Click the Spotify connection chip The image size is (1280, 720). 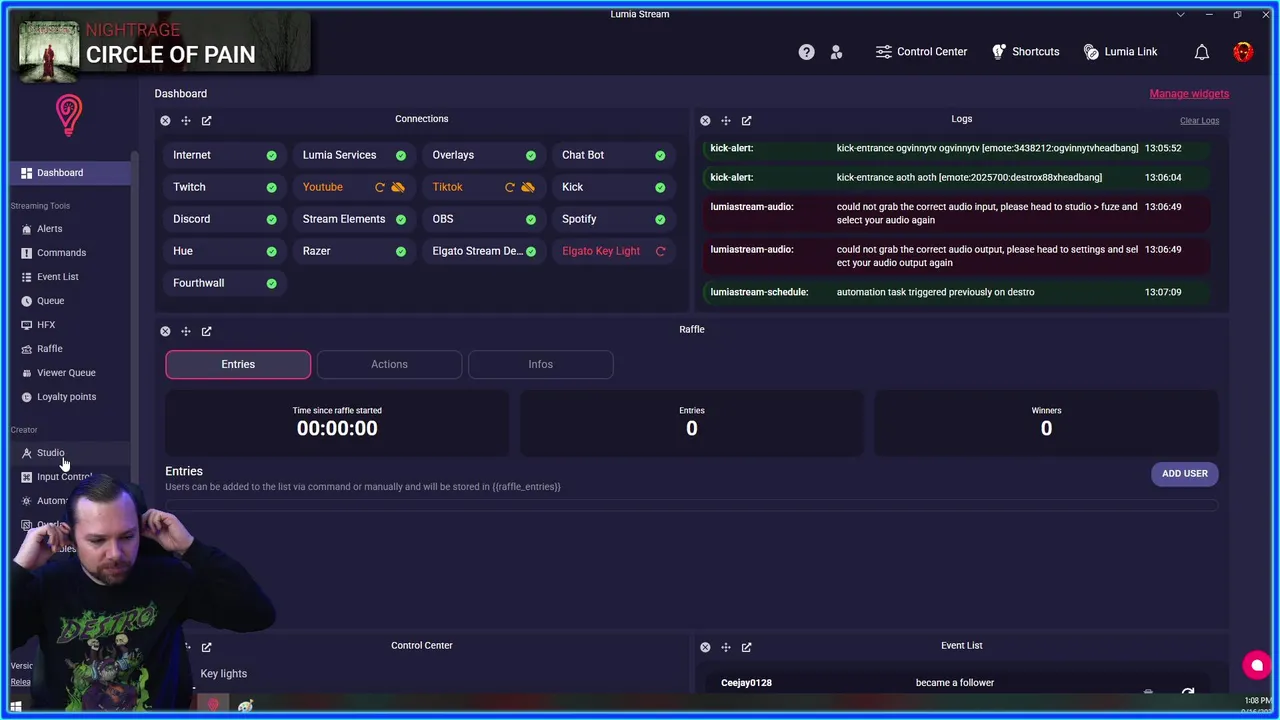coord(614,219)
